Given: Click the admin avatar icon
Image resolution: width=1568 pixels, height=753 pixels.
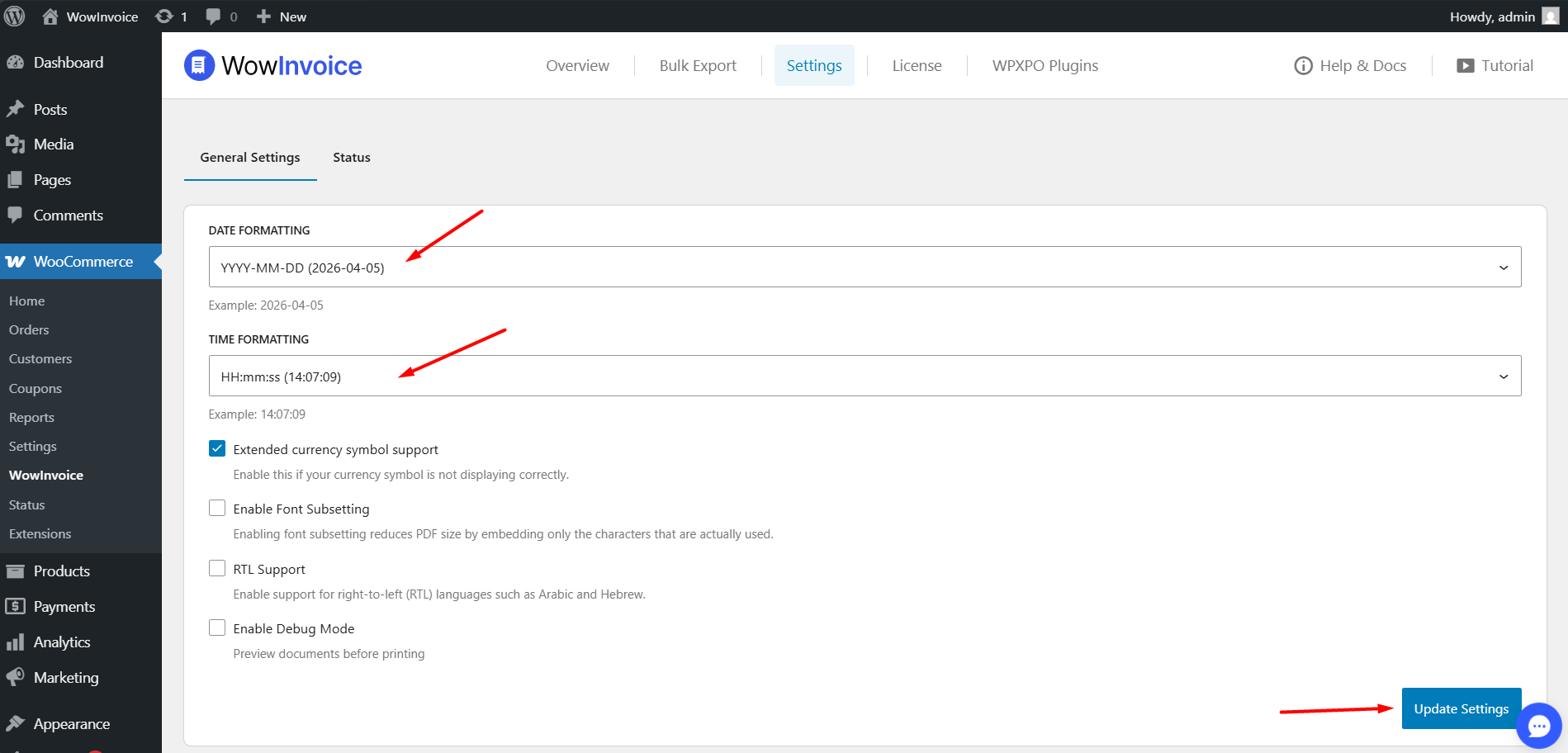Looking at the screenshot, I should click(1551, 17).
